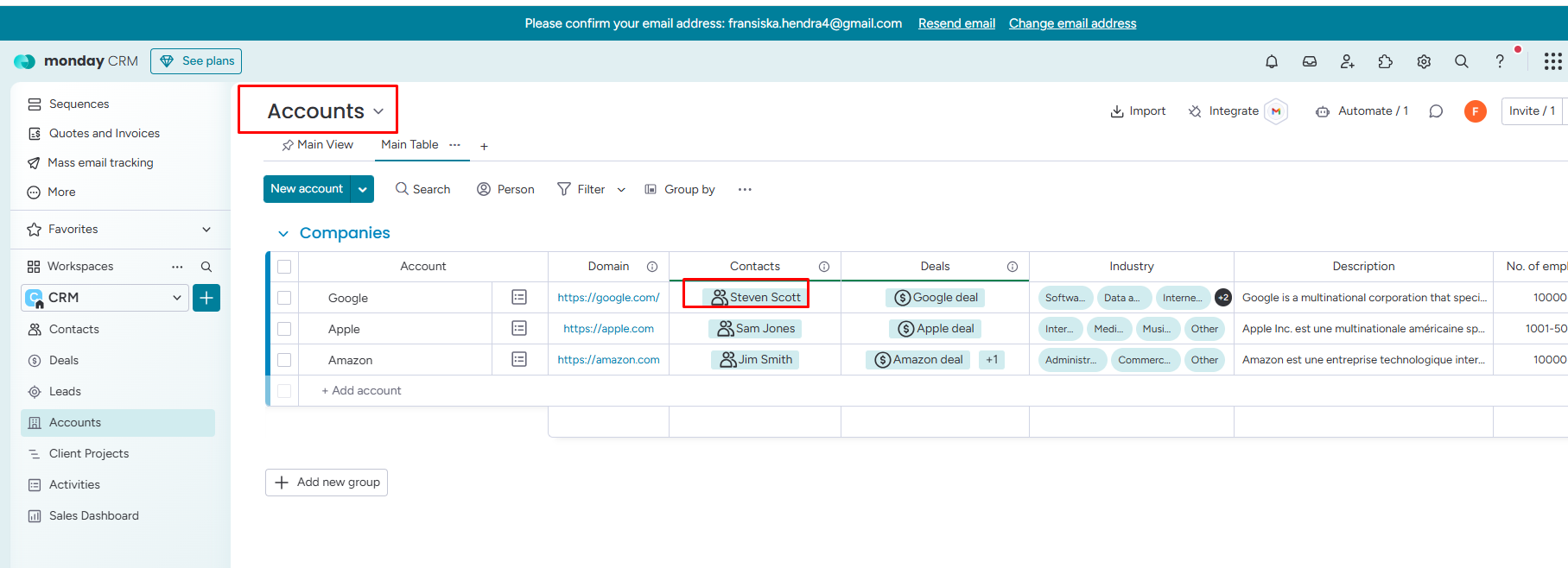Click the Commerc... industry tag on Amazon
Viewport: 1568px width, 568px height.
coord(1145,360)
